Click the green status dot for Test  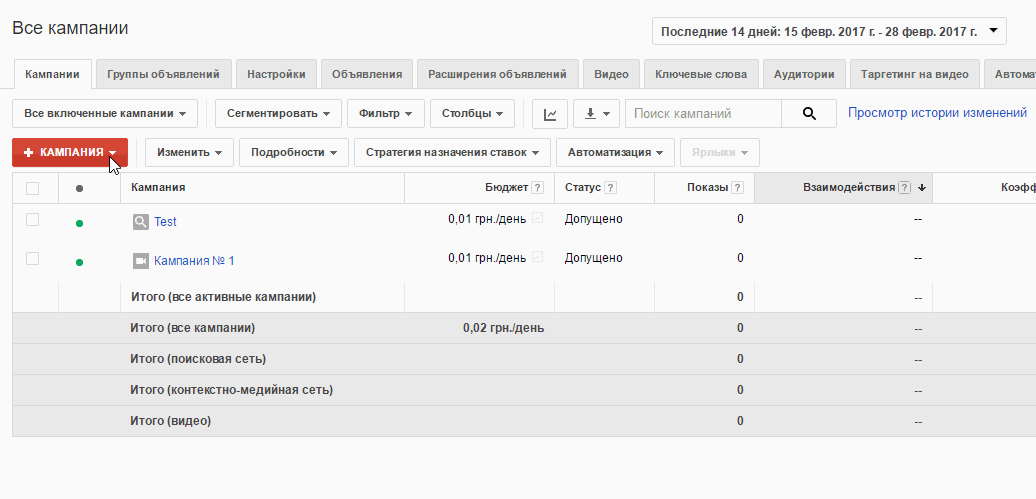pos(79,223)
